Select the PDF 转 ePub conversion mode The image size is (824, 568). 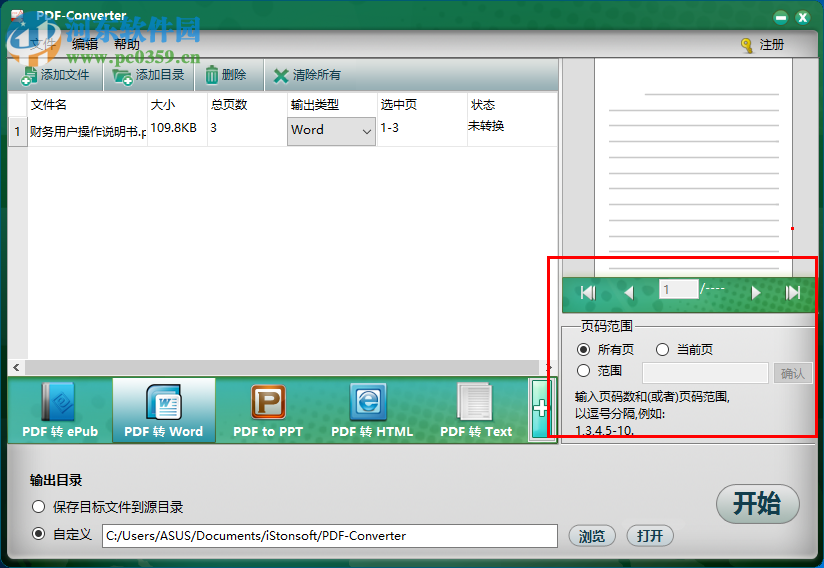60,410
